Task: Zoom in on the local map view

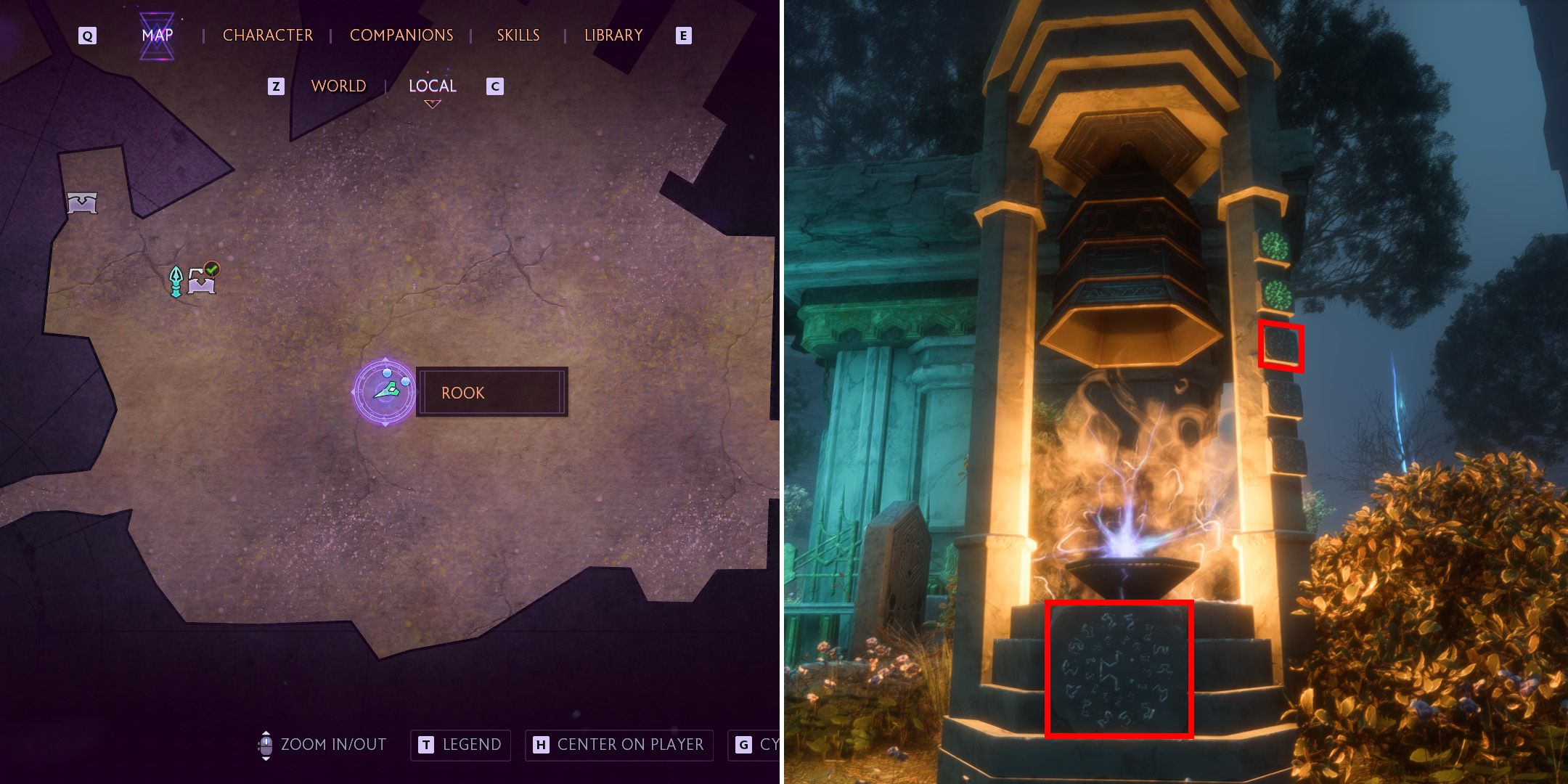Action: click(x=433, y=85)
